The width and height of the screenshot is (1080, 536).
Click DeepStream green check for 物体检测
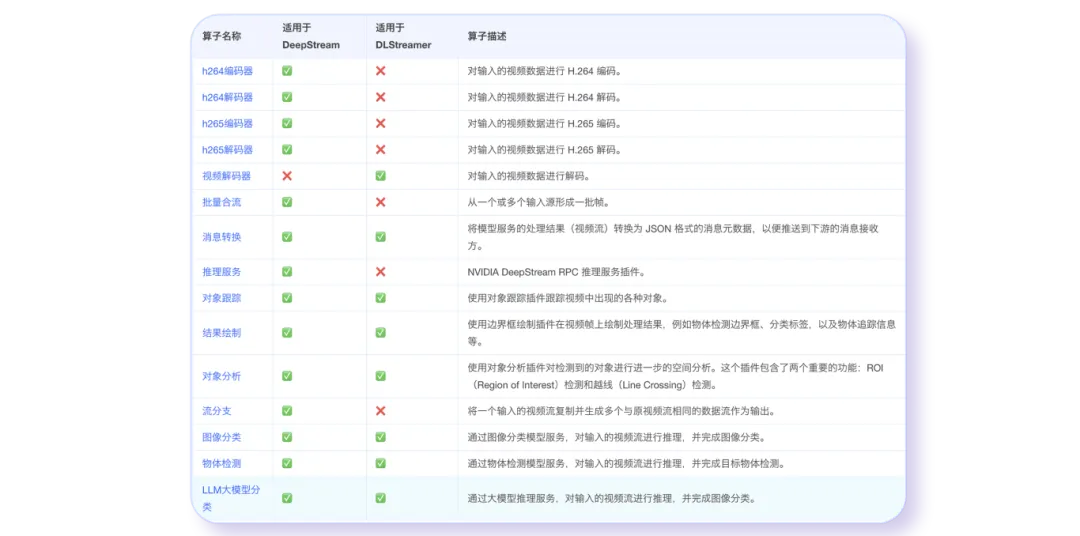(287, 463)
